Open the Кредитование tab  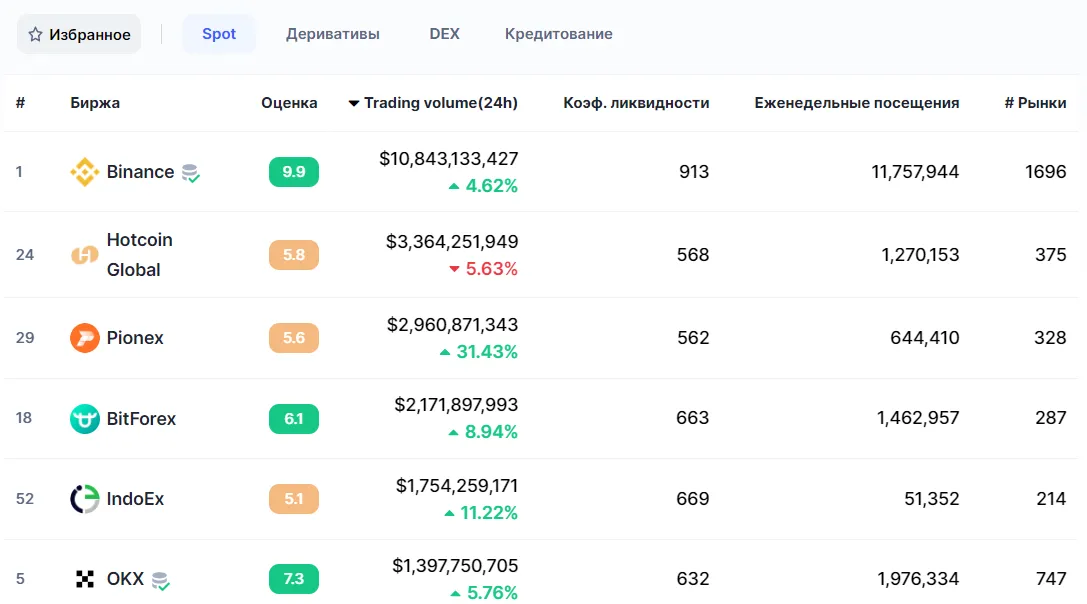[x=559, y=34]
